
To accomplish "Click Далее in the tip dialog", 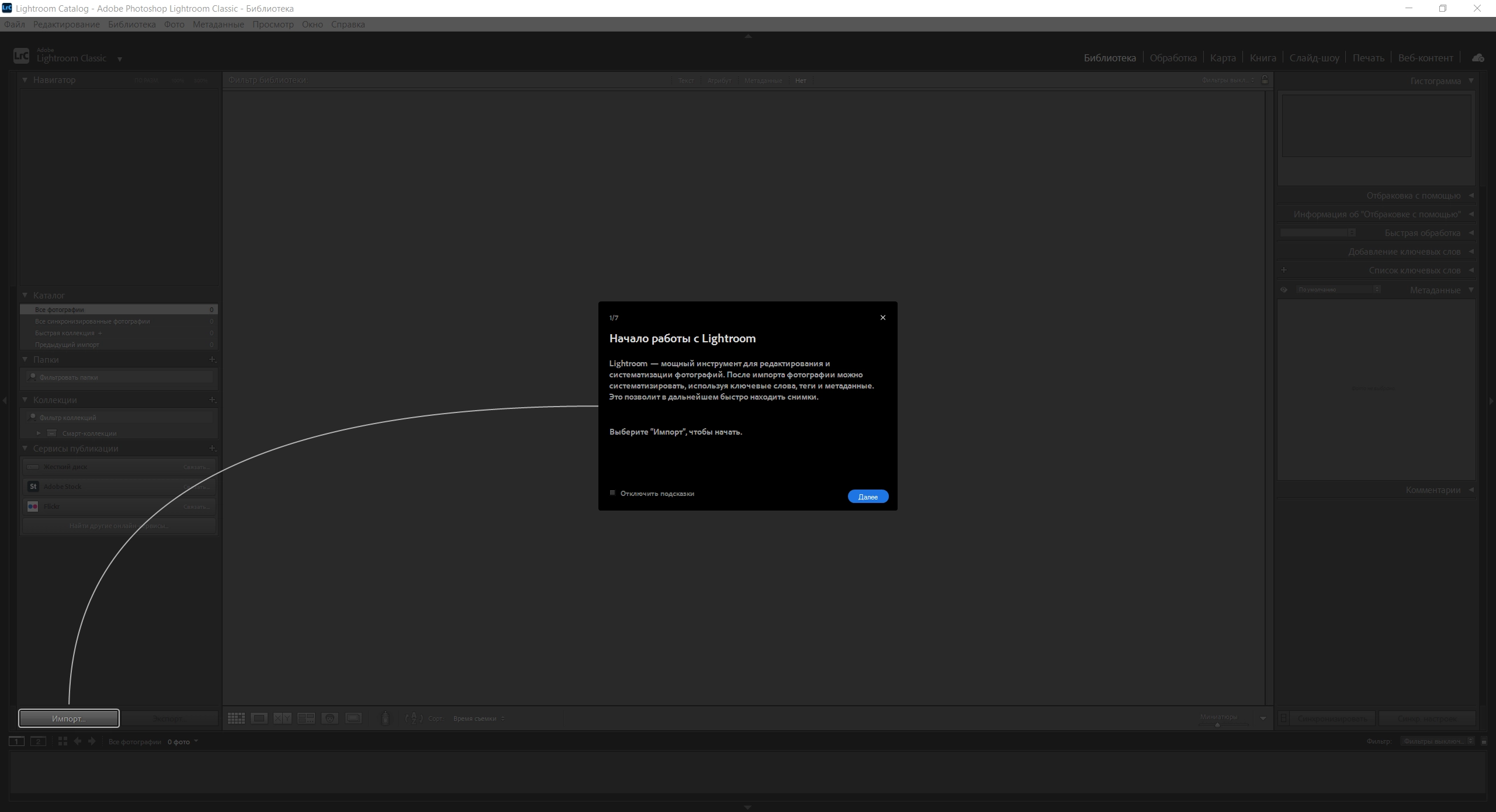I will point(868,497).
